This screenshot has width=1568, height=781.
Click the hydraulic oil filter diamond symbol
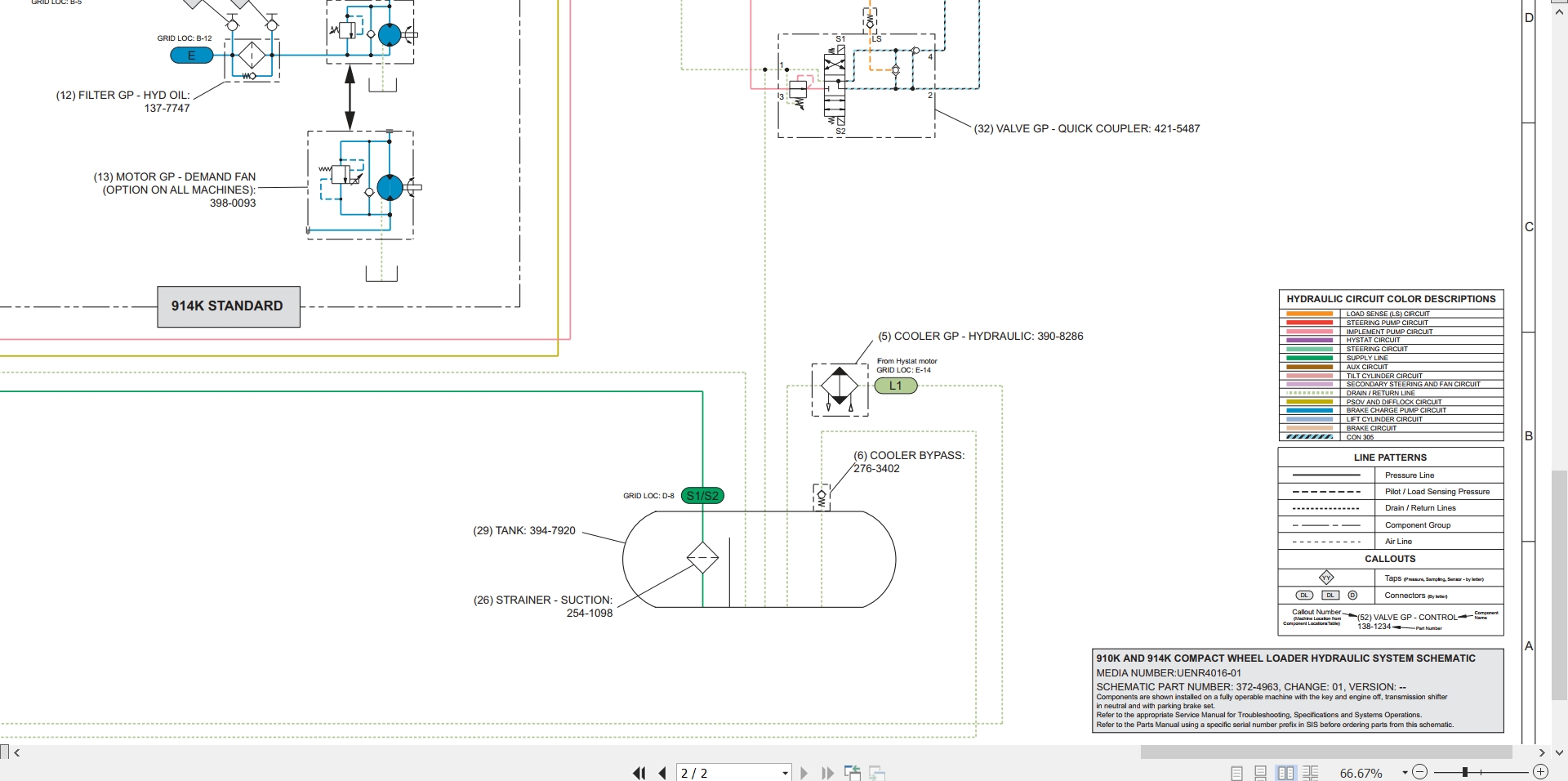pyautogui.click(x=252, y=56)
